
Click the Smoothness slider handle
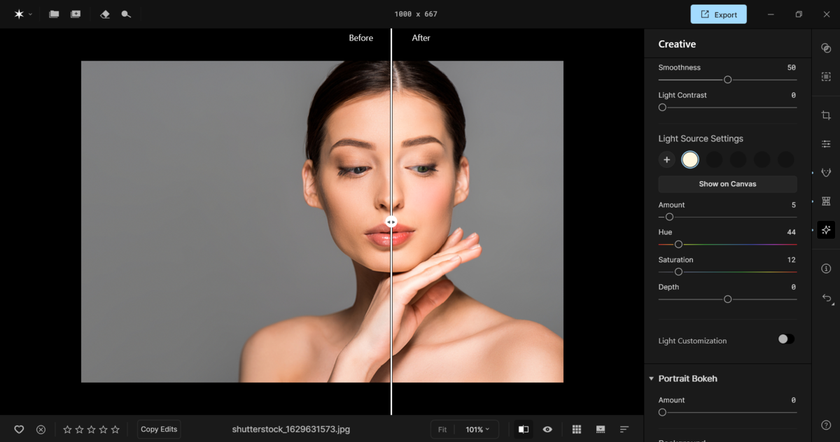[728, 80]
